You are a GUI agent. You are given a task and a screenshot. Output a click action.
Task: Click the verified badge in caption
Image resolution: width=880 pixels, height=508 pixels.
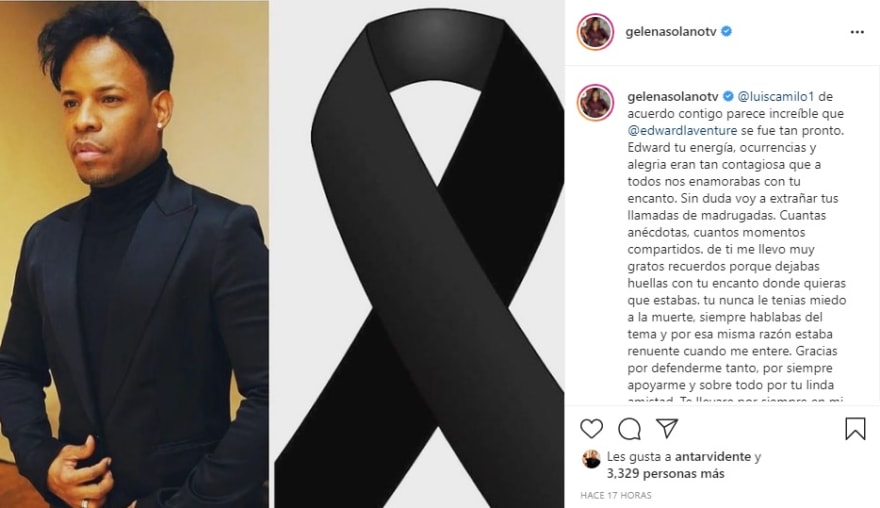pos(728,97)
